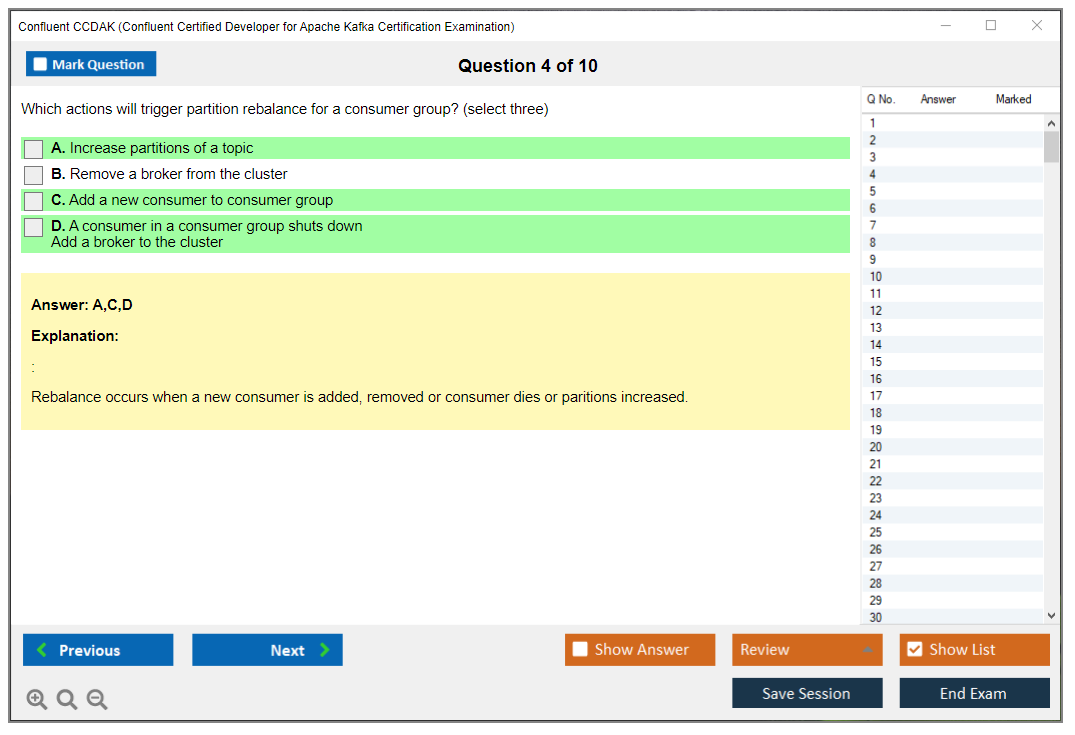Uncheck the Show List checkbox

pos(914,650)
